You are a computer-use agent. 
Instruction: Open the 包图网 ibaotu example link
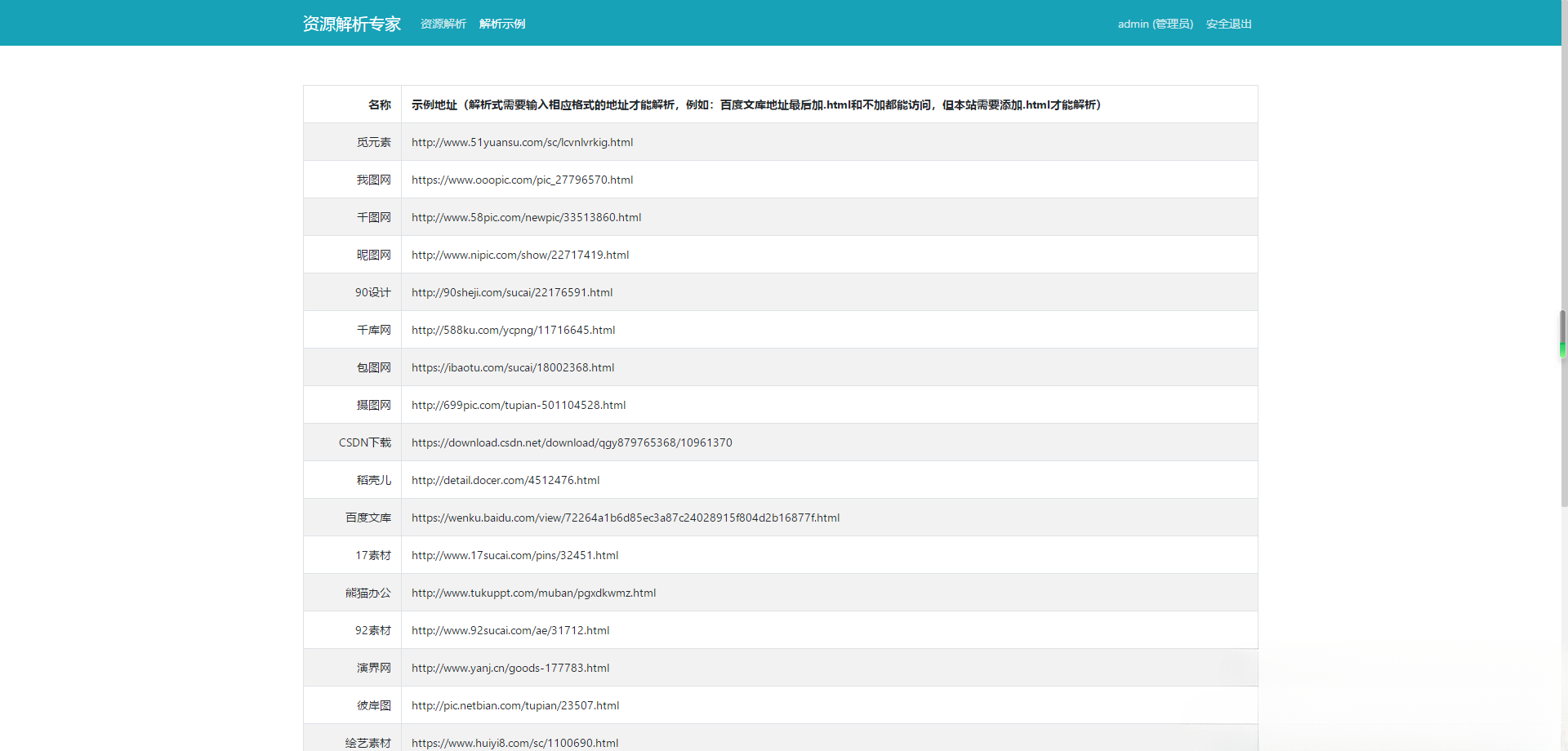[x=513, y=367]
